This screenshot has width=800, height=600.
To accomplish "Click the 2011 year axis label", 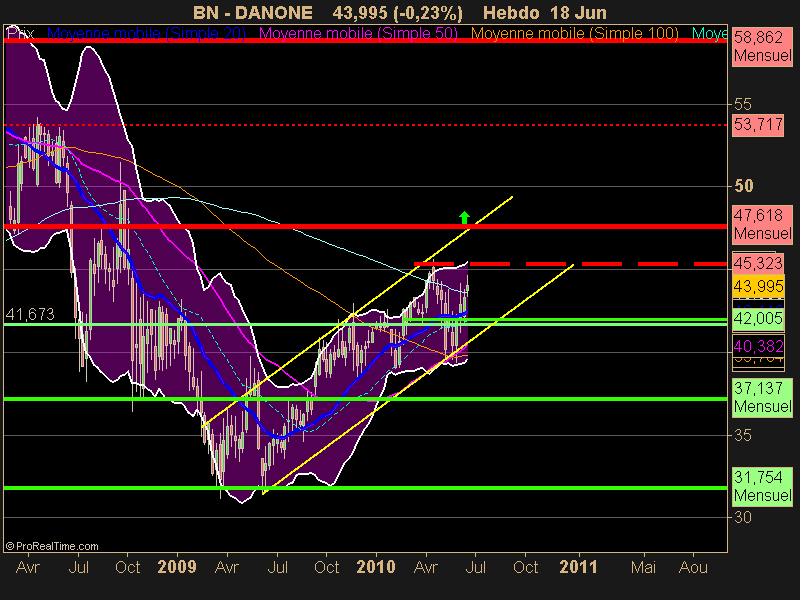I will (578, 567).
